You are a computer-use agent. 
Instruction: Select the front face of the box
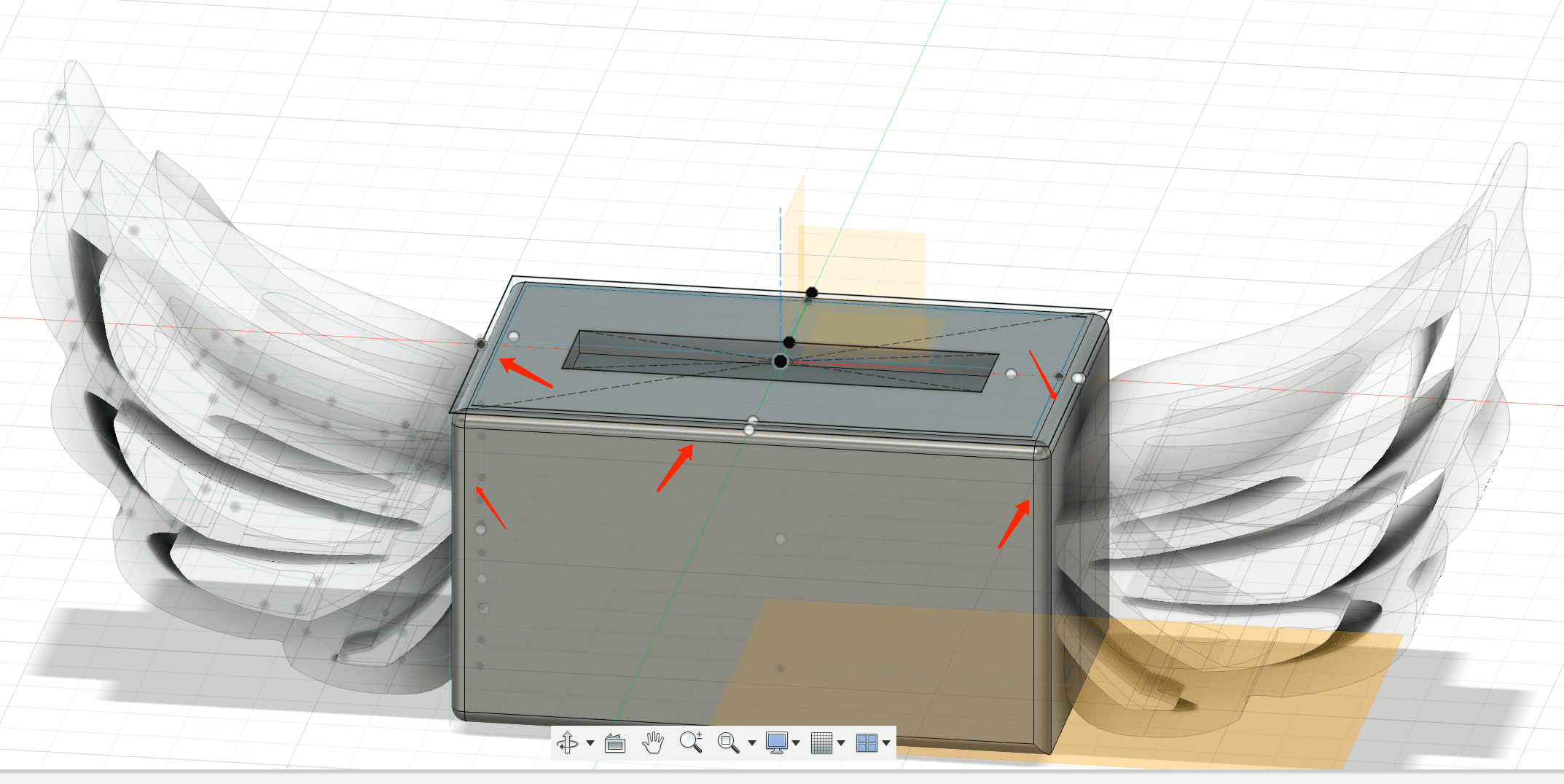751,583
